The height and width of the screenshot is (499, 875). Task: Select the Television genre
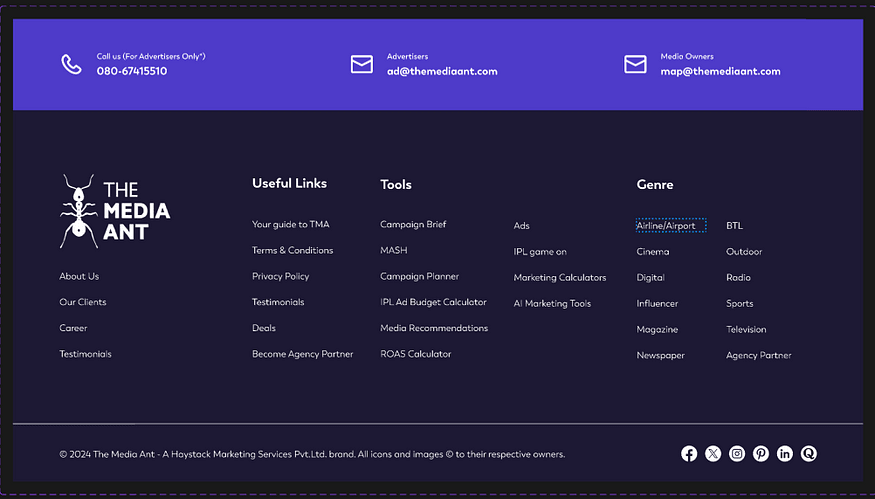click(746, 329)
